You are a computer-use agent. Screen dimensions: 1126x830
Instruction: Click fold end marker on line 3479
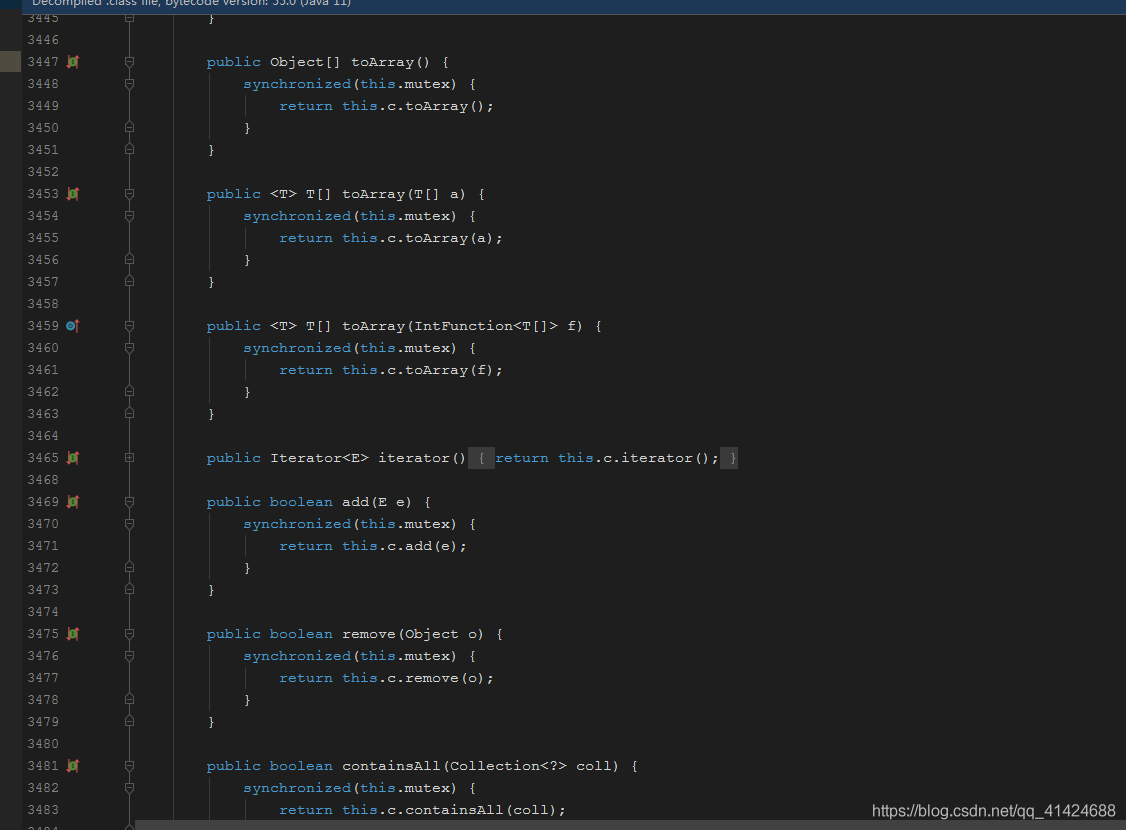(x=129, y=722)
